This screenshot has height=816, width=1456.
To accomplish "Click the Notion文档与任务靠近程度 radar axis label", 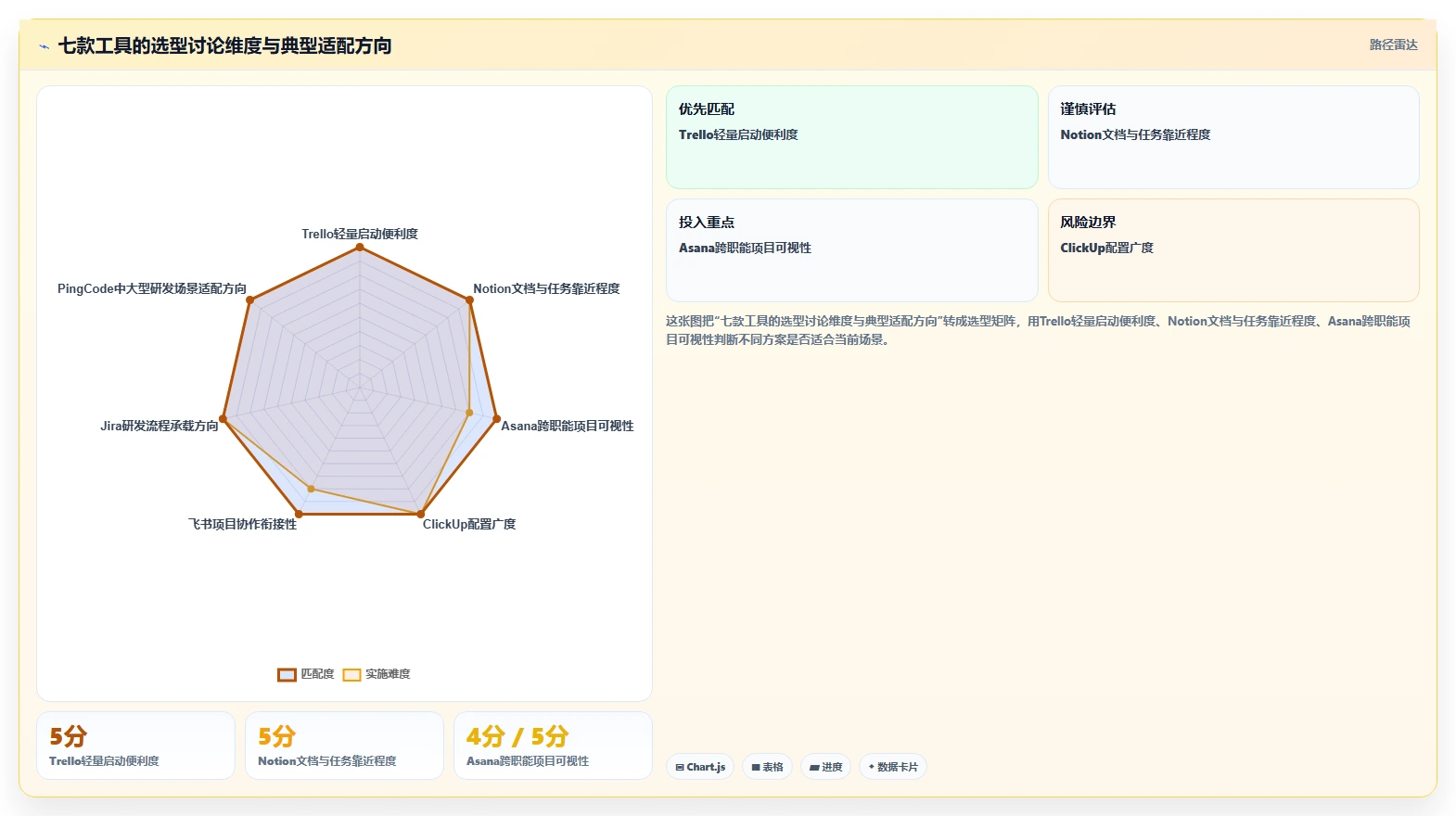I will (546, 288).
